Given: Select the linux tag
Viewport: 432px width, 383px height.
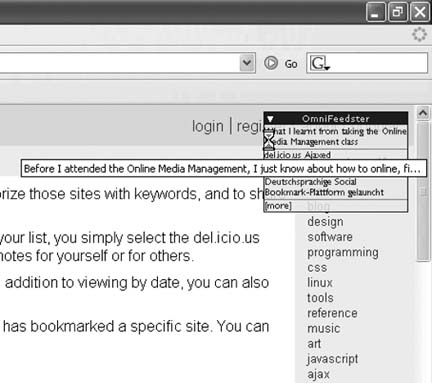Looking at the screenshot, I should click(320, 283).
